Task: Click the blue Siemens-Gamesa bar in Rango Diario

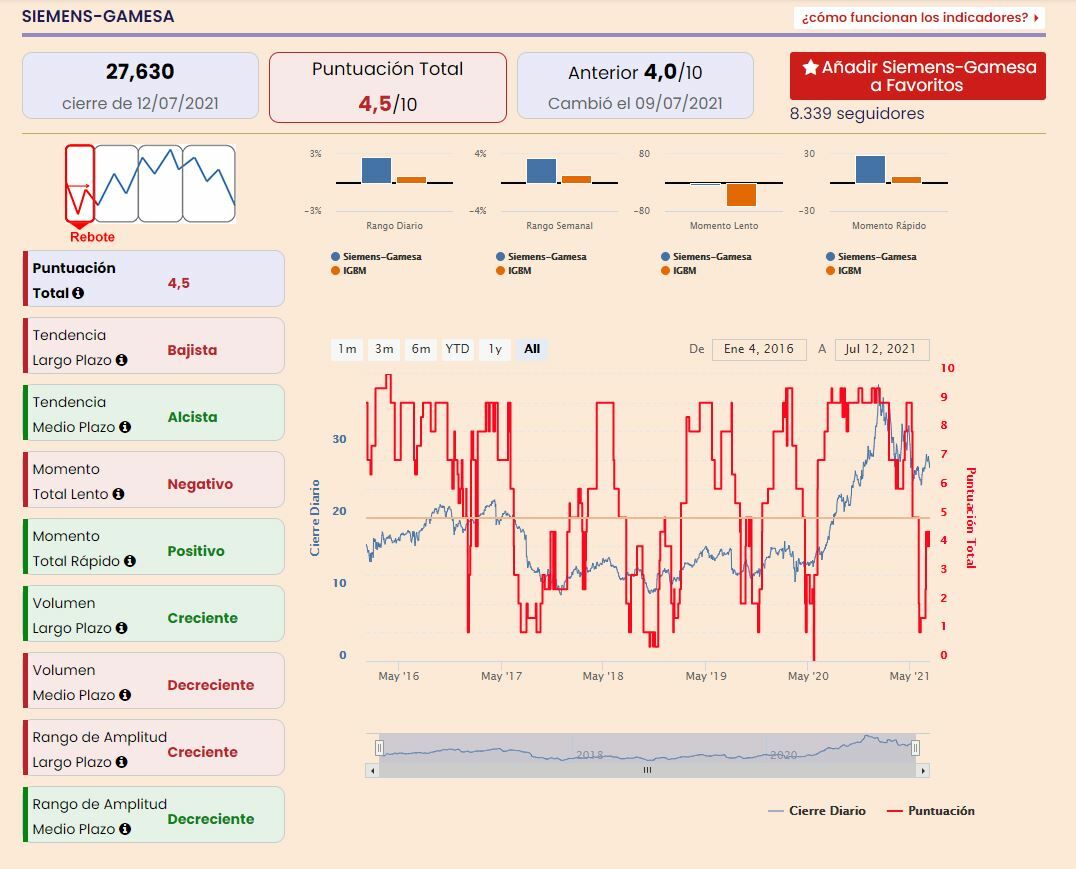Action: (x=376, y=170)
